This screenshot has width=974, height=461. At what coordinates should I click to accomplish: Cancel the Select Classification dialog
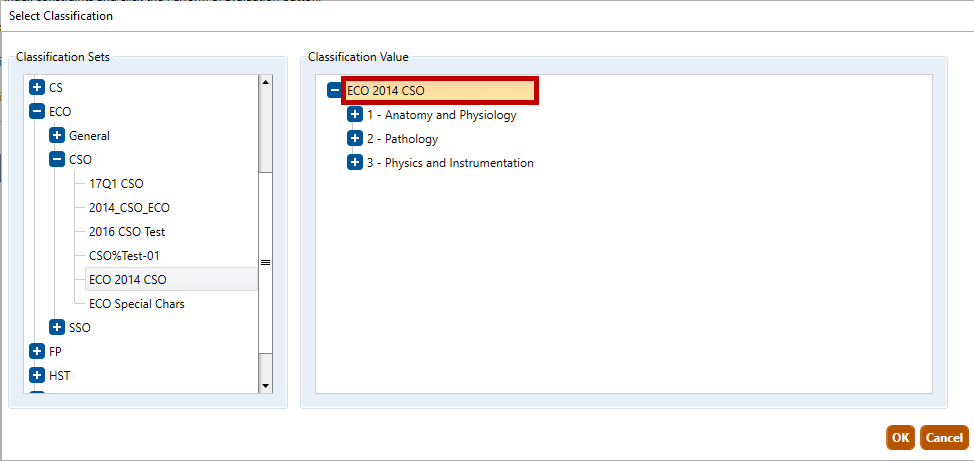pos(944,438)
